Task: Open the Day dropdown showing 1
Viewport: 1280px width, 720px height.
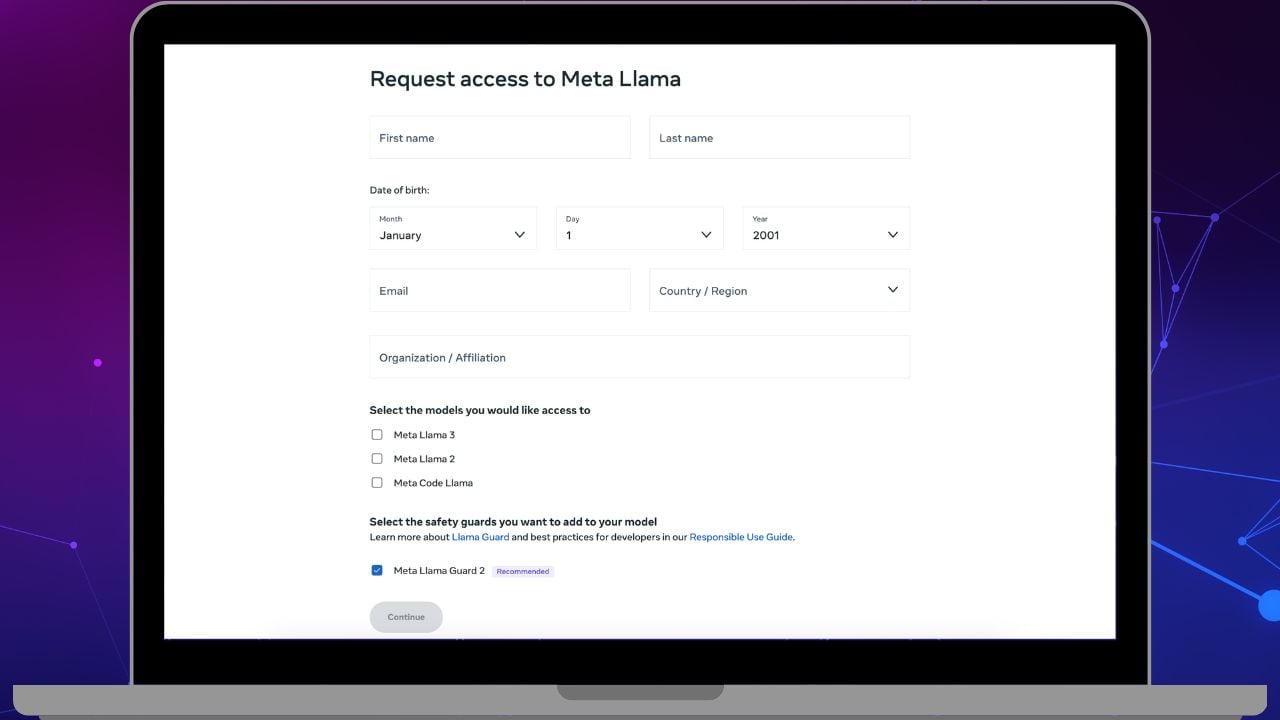Action: (640, 228)
